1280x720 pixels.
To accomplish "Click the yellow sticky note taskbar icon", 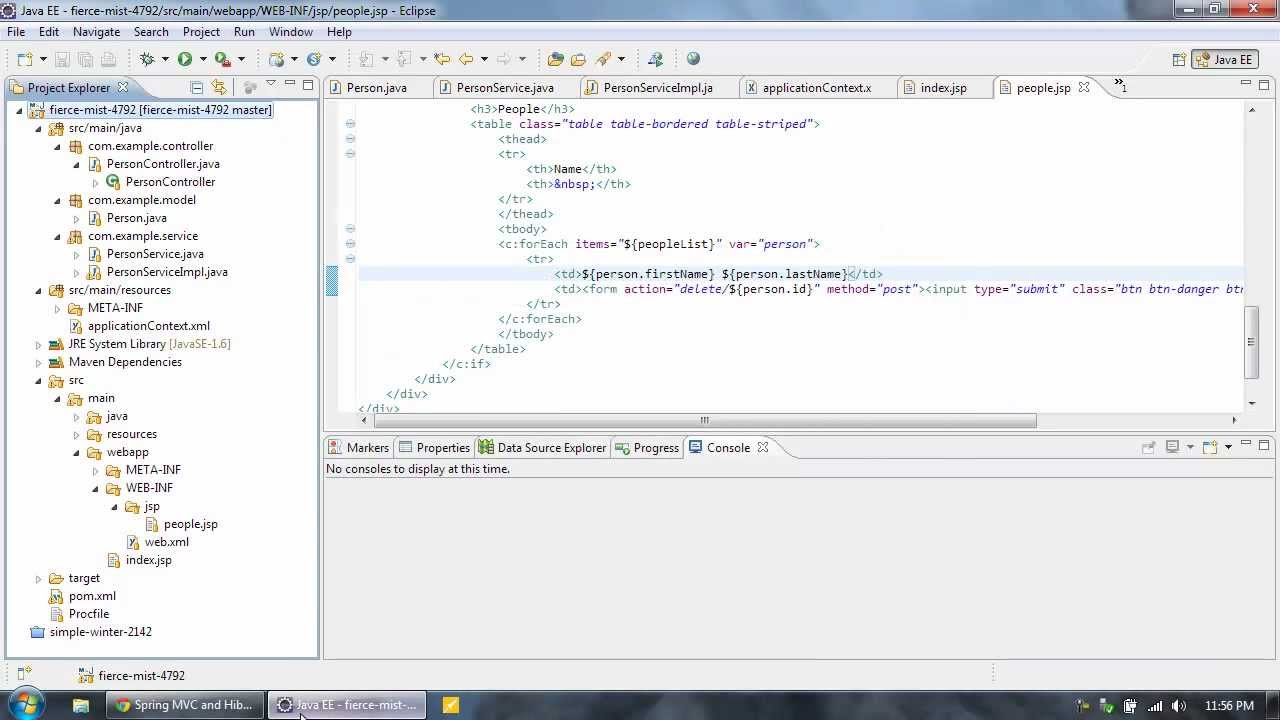I will 451,705.
